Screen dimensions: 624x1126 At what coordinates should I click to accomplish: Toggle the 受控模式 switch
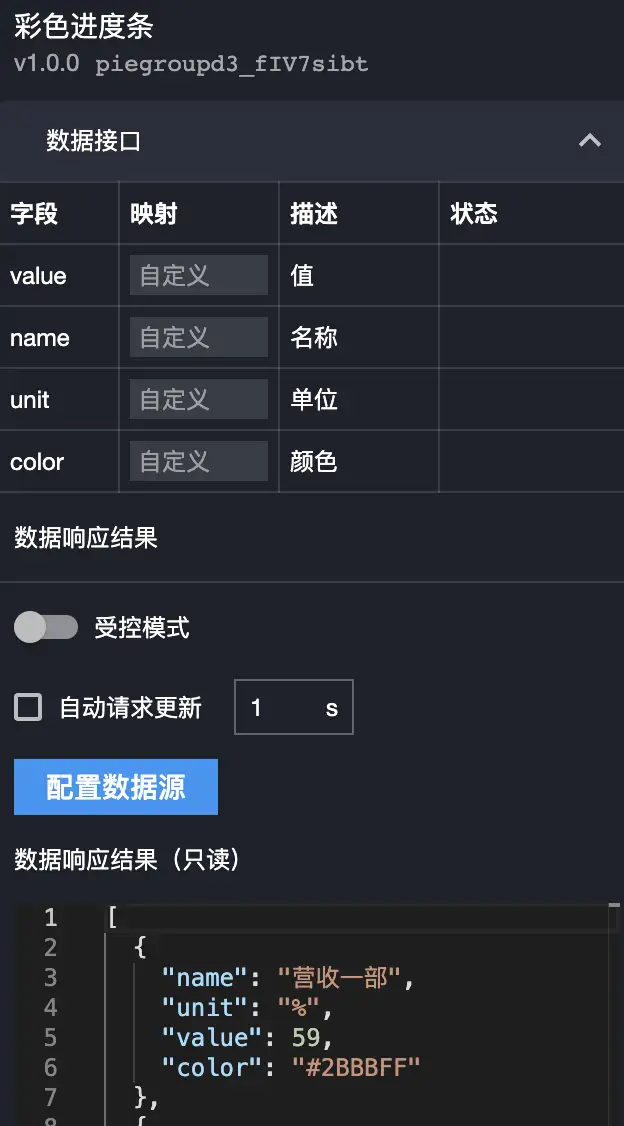46,627
